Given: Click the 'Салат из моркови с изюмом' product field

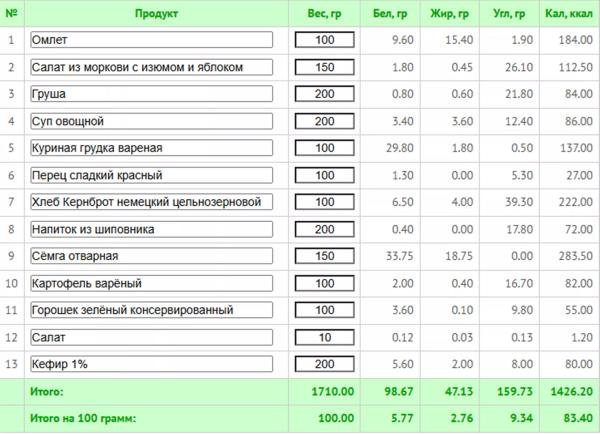Looking at the screenshot, I should (151, 67).
